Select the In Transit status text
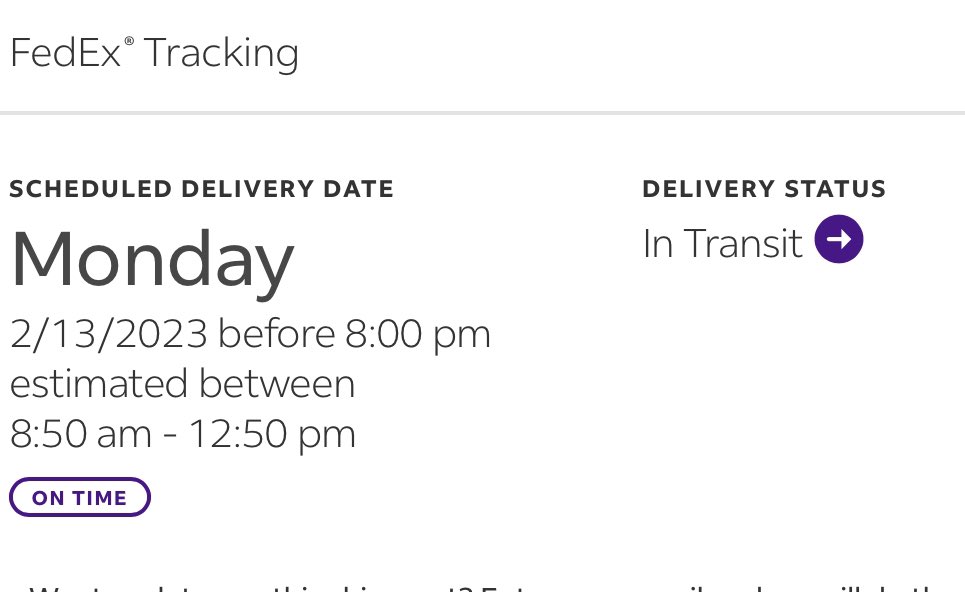 pos(723,243)
